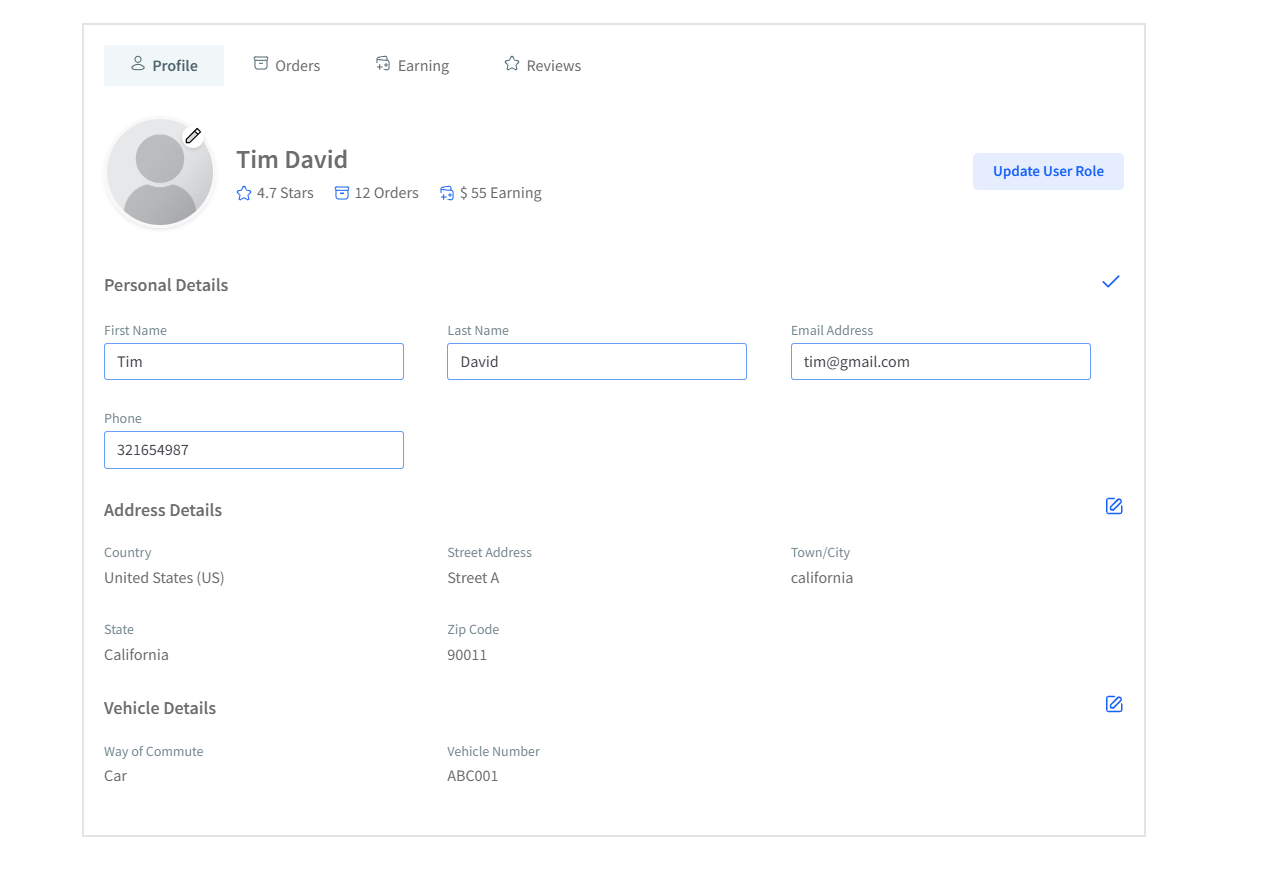Click the profile avatar image

pyautogui.click(x=159, y=174)
